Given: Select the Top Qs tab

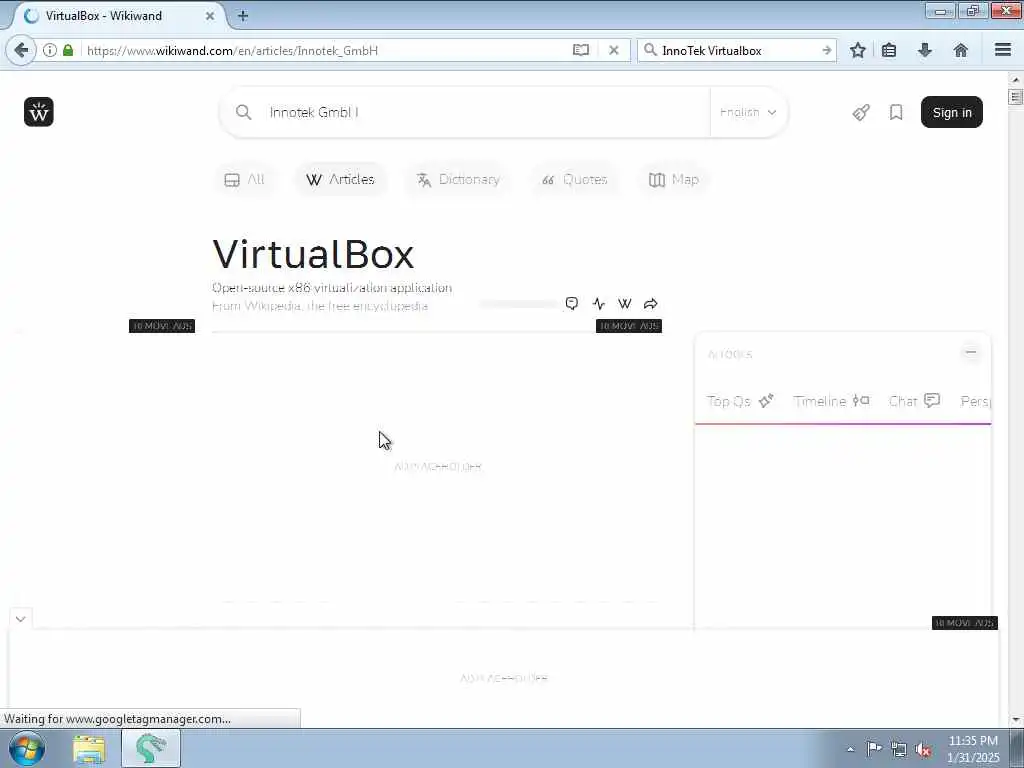Looking at the screenshot, I should (740, 401).
